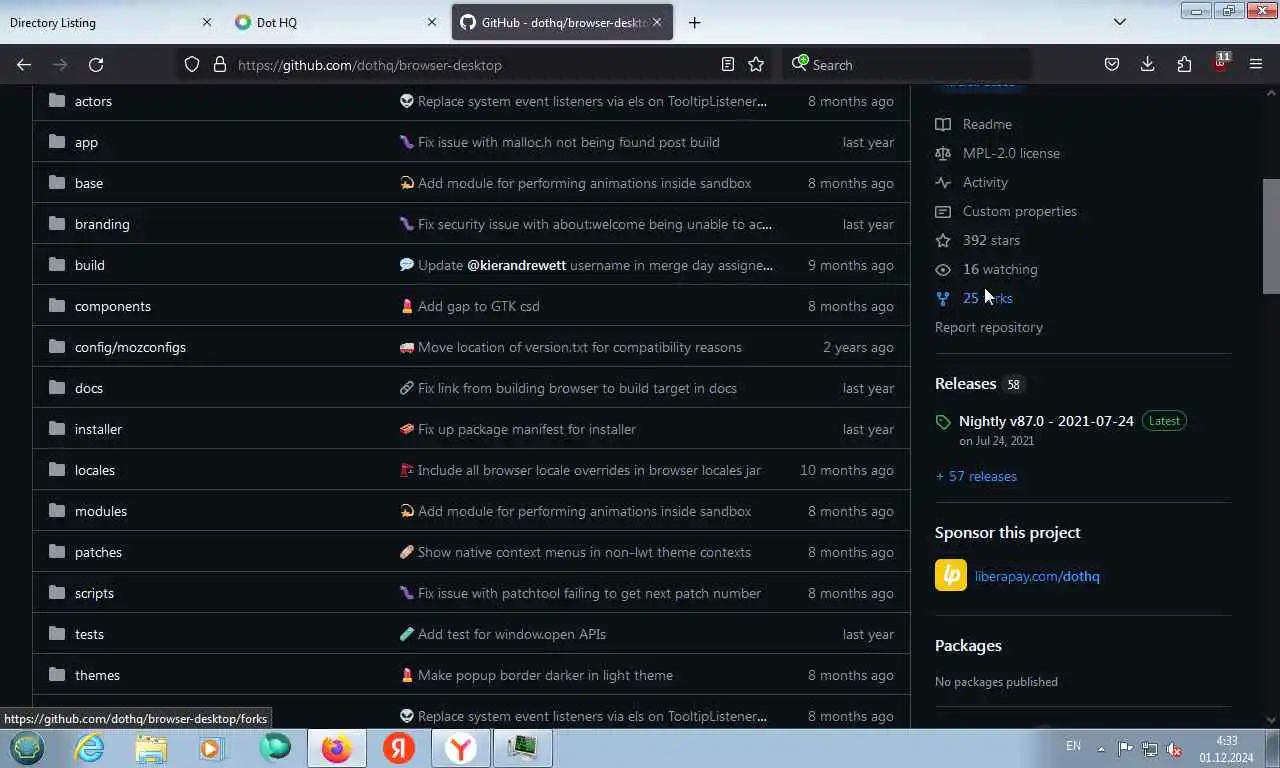Open Custom properties link
Image resolution: width=1280 pixels, height=768 pixels.
coord(1006,211)
